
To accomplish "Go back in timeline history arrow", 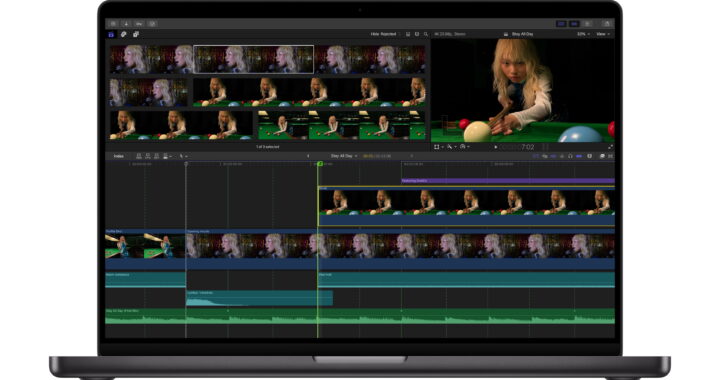I will pos(308,156).
